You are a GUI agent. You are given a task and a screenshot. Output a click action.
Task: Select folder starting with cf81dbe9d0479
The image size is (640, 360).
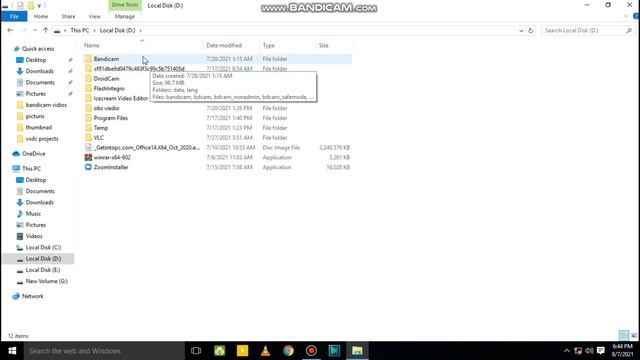coord(139,69)
